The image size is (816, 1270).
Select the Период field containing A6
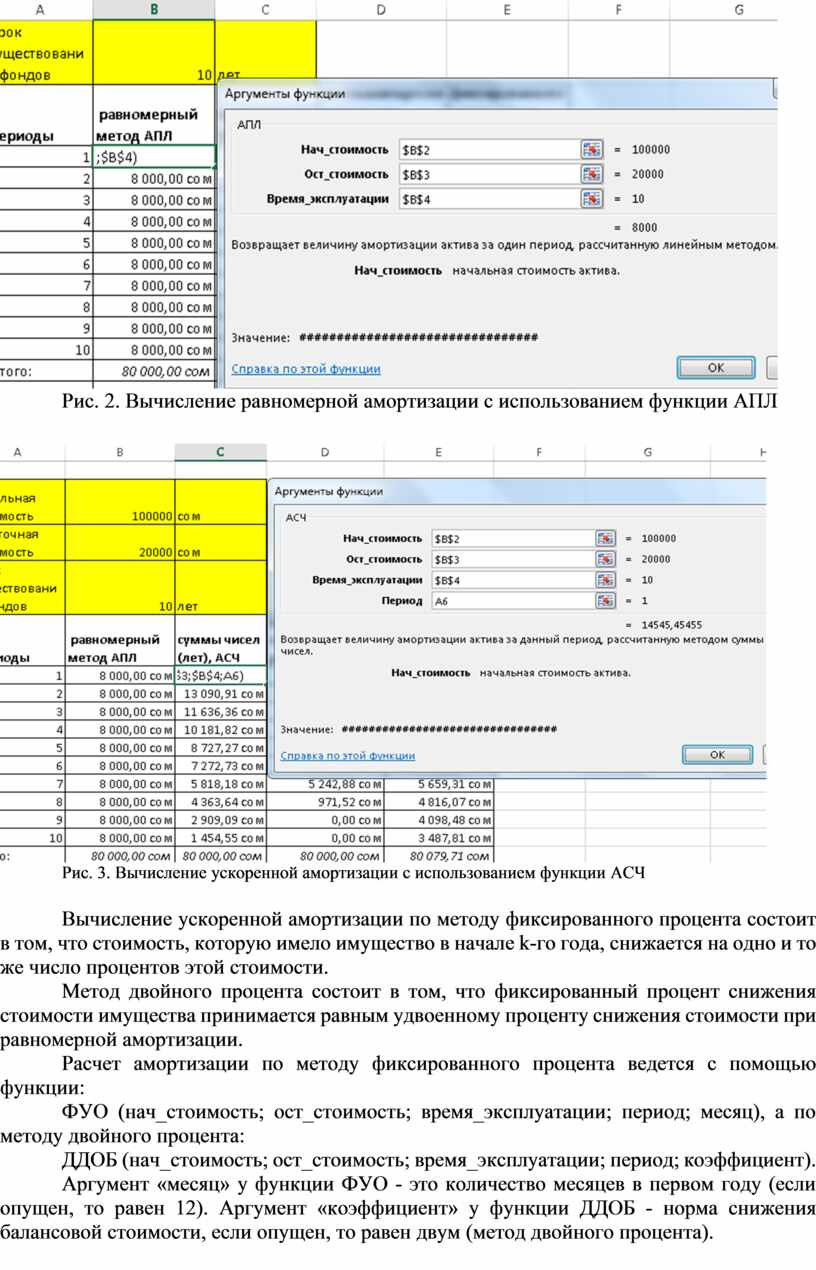click(512, 601)
